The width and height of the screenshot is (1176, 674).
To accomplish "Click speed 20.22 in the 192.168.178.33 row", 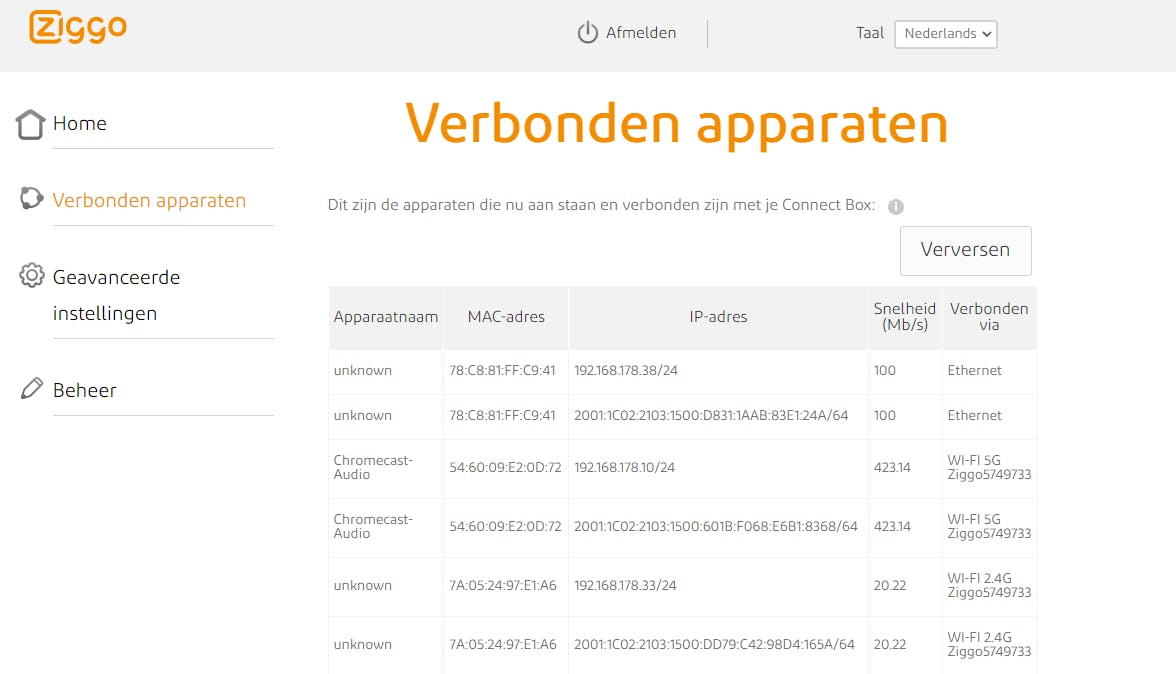I will click(890, 586).
